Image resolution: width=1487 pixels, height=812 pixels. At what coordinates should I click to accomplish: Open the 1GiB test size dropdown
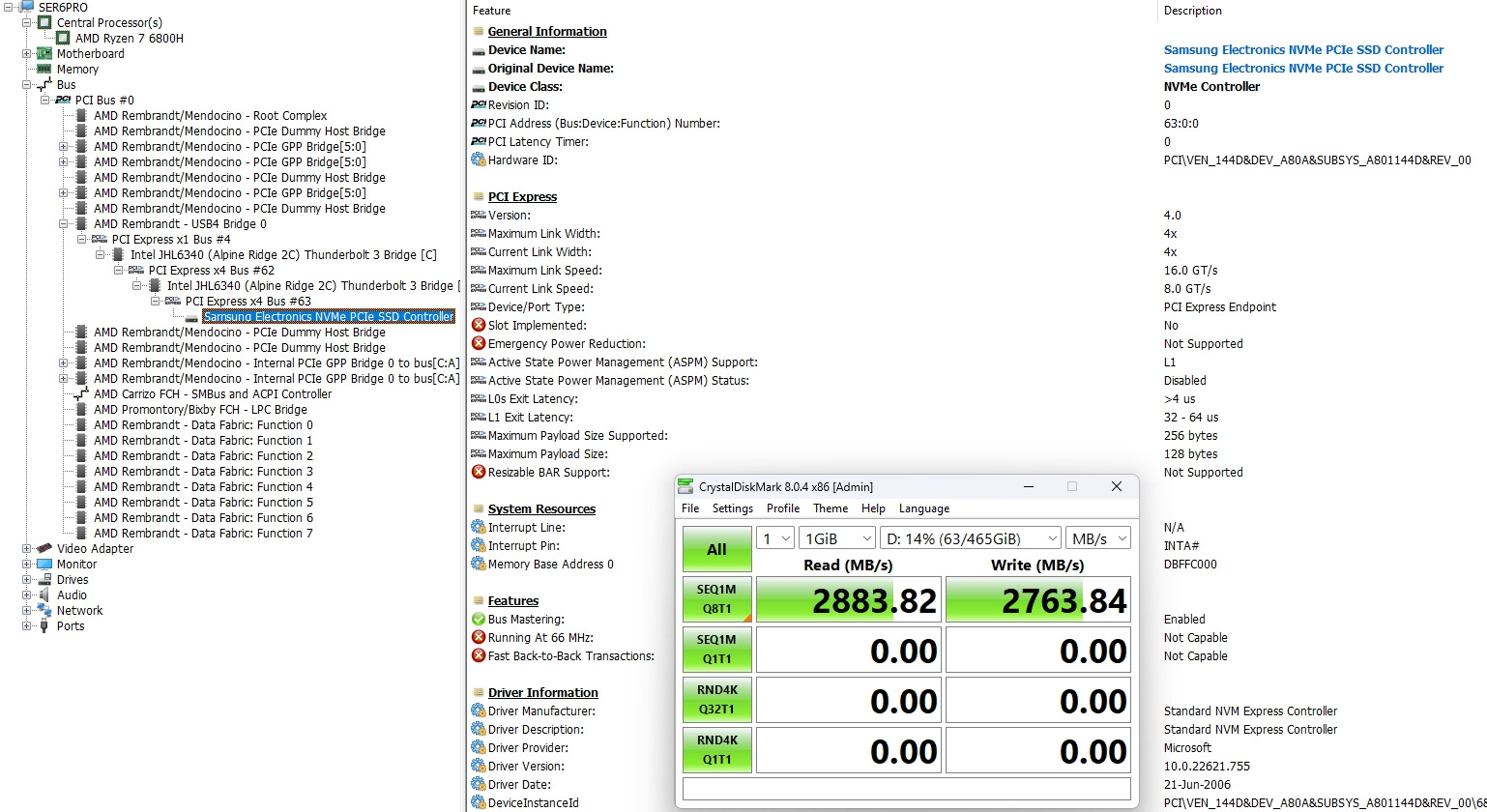(x=837, y=538)
